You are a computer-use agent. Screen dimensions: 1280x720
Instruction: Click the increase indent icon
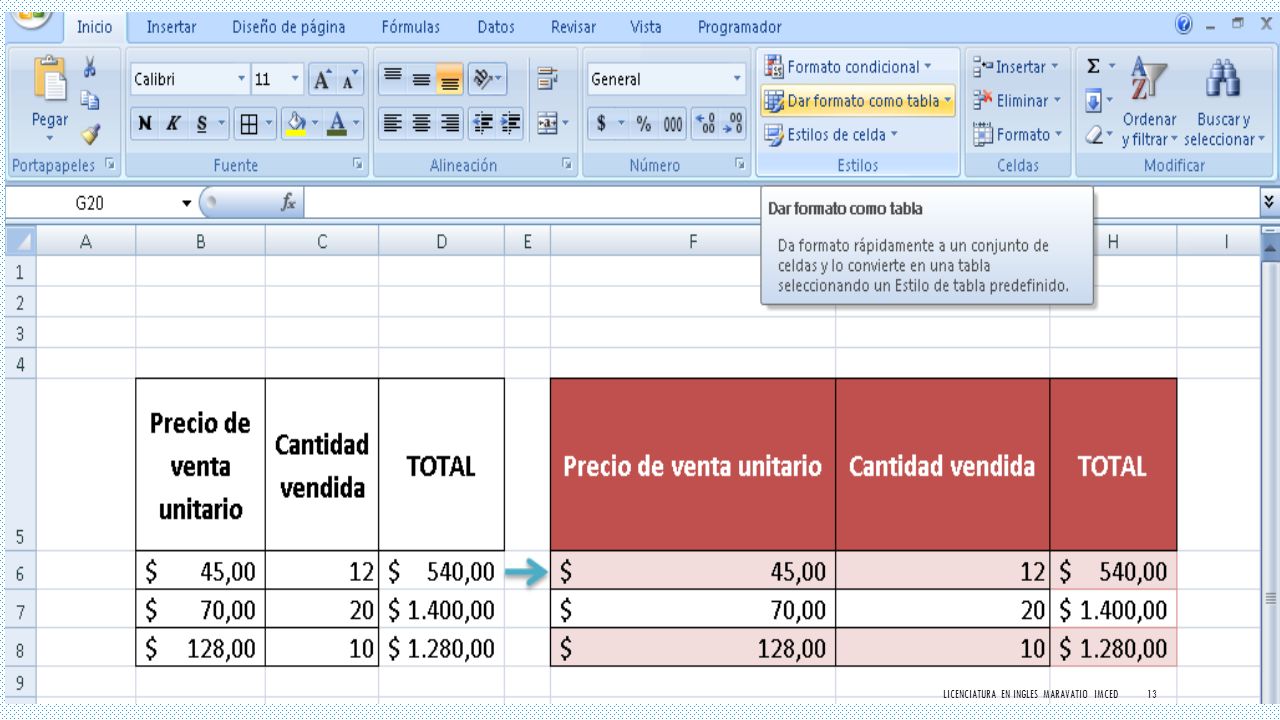point(510,124)
